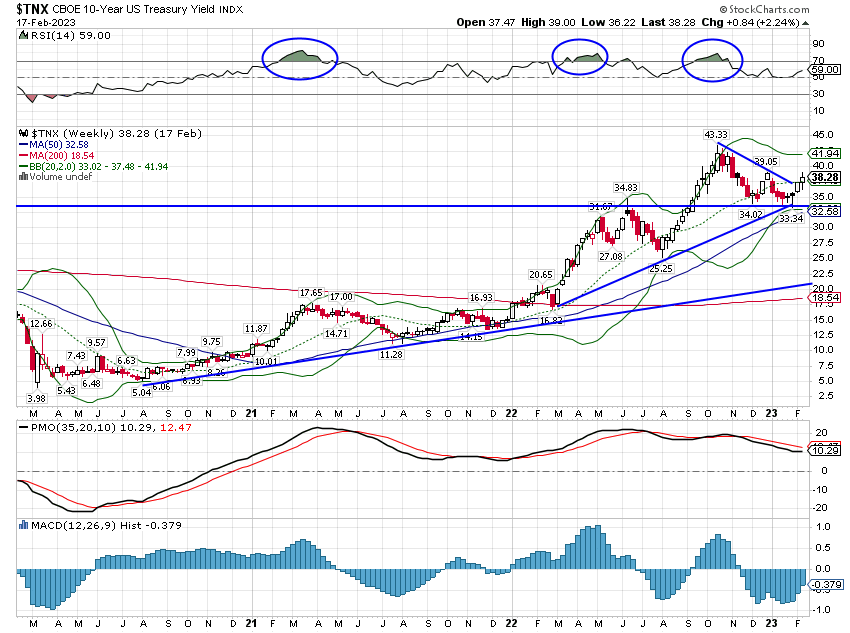Viewport: 850px width, 633px height.
Task: Click the MA(50) 32.58 legend entry
Action: (59, 145)
